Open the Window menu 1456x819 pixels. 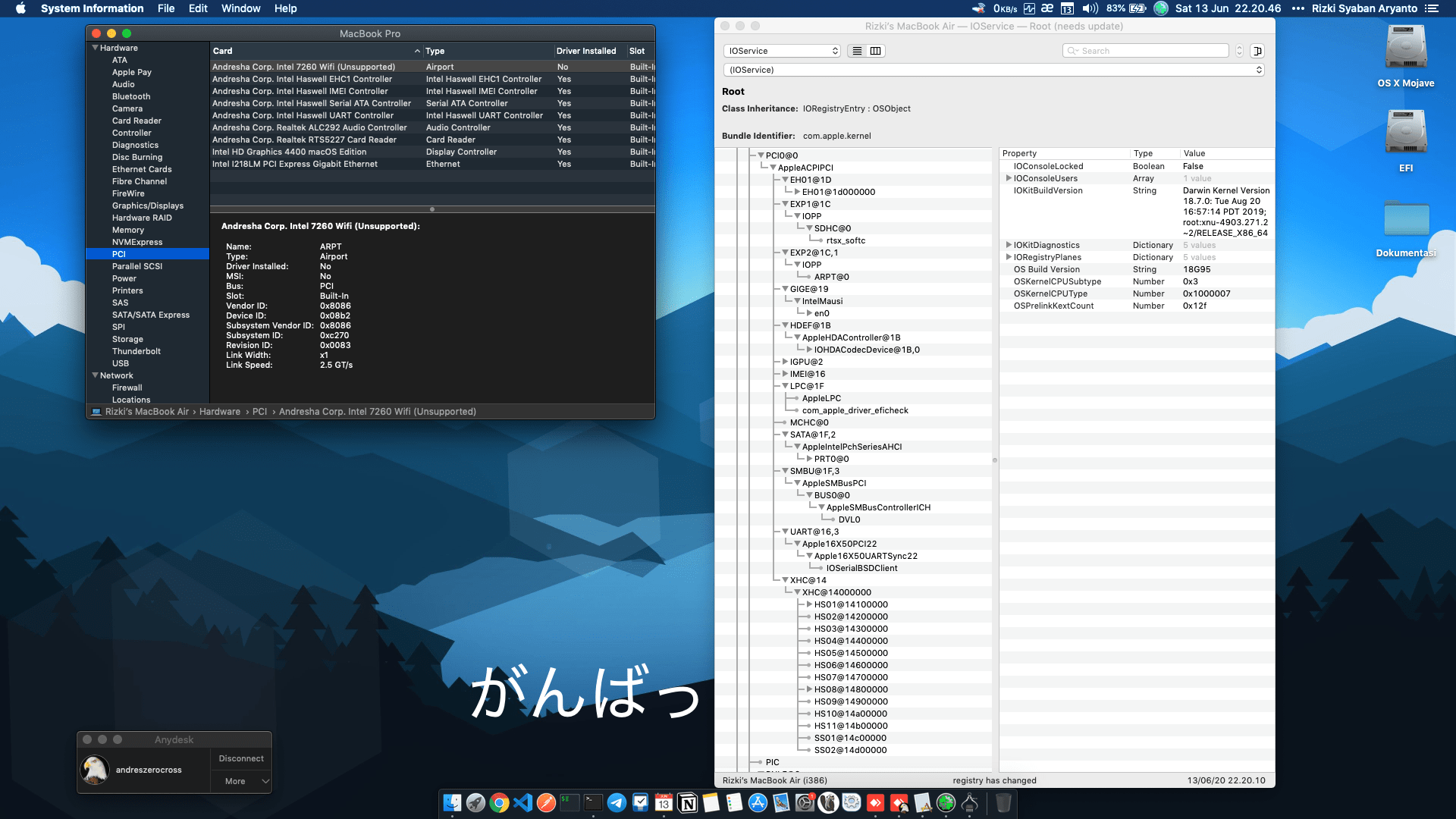coord(240,8)
